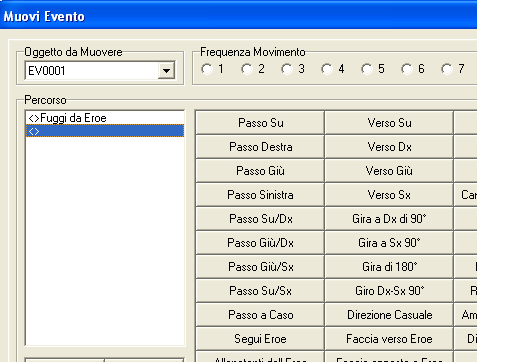Viewport: 512px width, 362px height.
Task: Click the Verso Dx button
Action: (389, 147)
